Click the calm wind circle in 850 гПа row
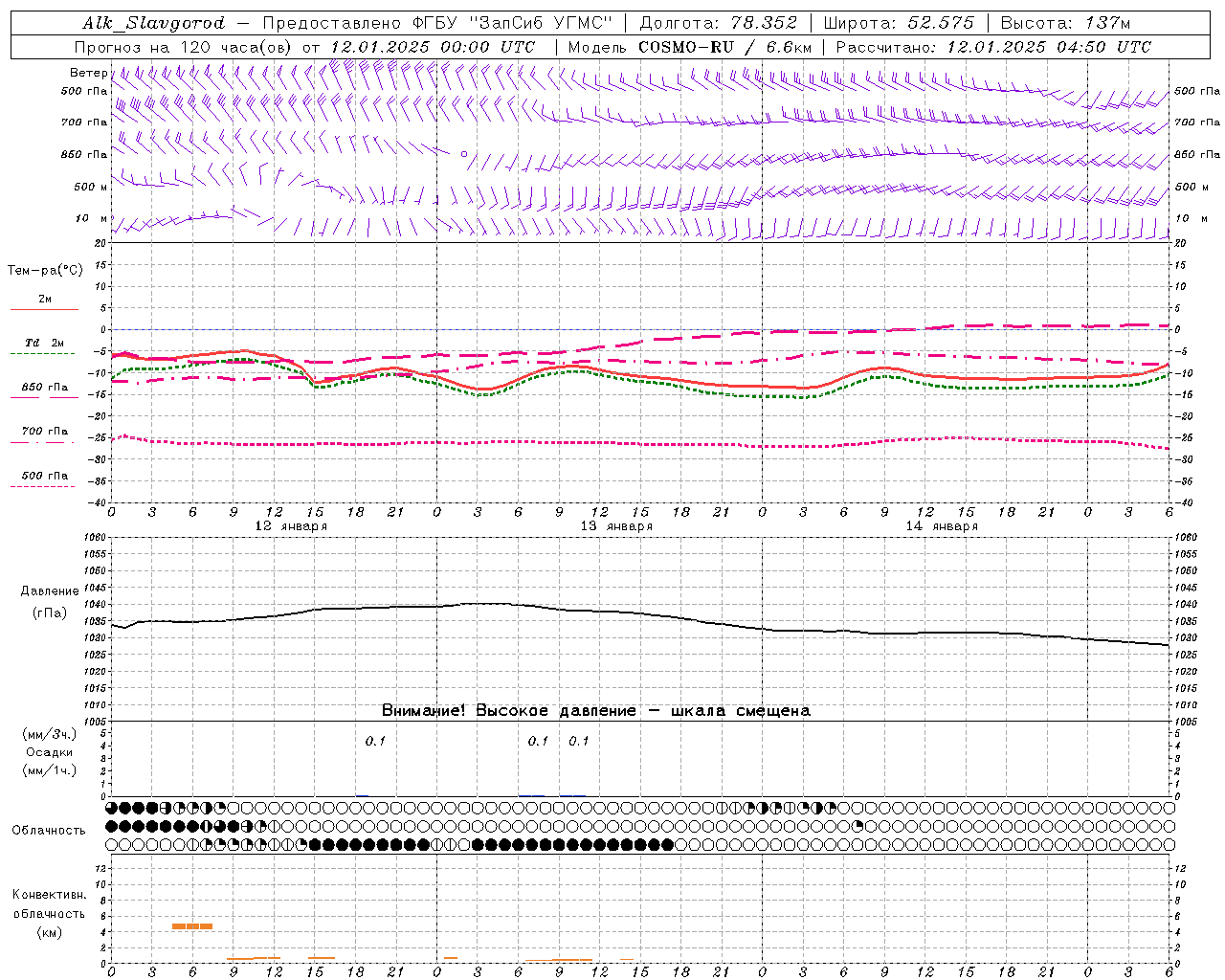This screenshot has width=1225, height=980. pyautogui.click(x=464, y=153)
